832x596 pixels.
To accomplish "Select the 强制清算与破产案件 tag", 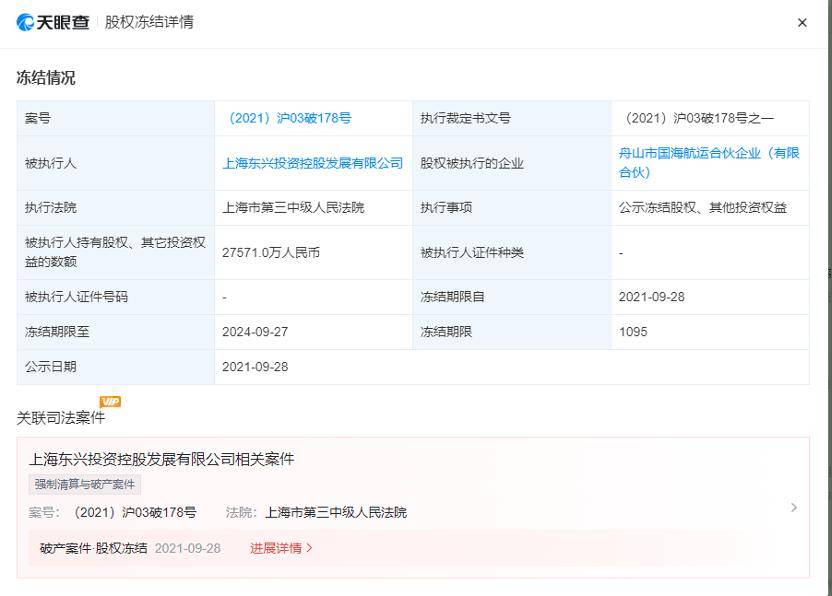I will click(84, 484).
